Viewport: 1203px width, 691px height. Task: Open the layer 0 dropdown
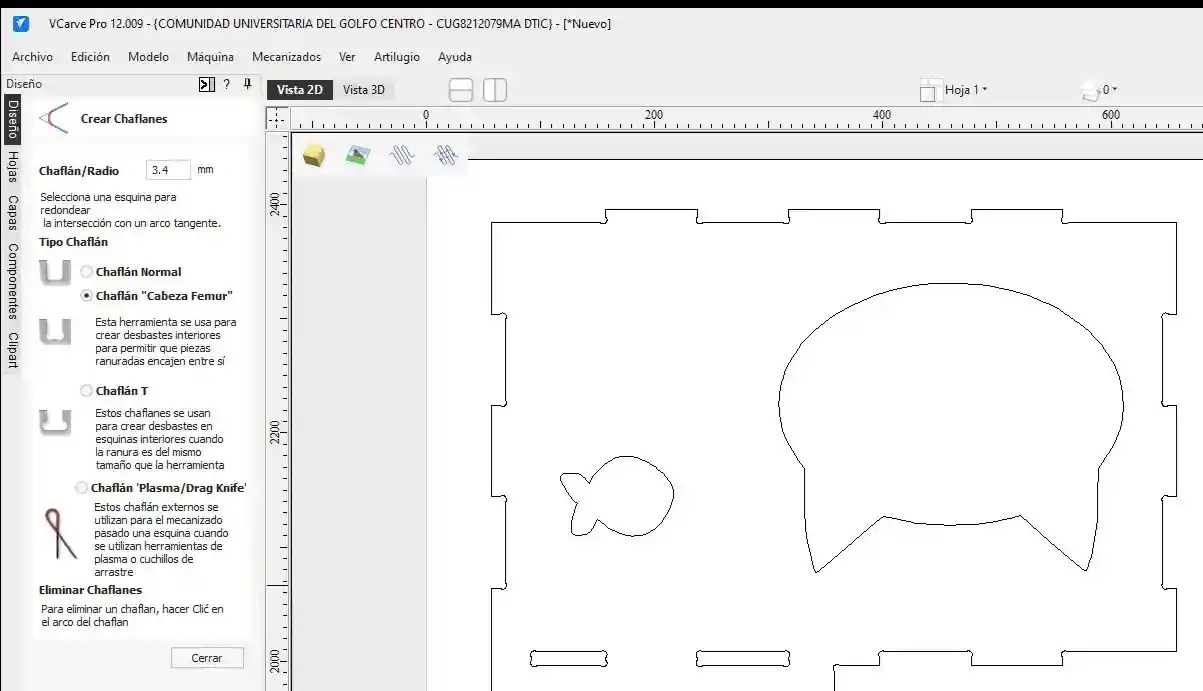point(1110,90)
